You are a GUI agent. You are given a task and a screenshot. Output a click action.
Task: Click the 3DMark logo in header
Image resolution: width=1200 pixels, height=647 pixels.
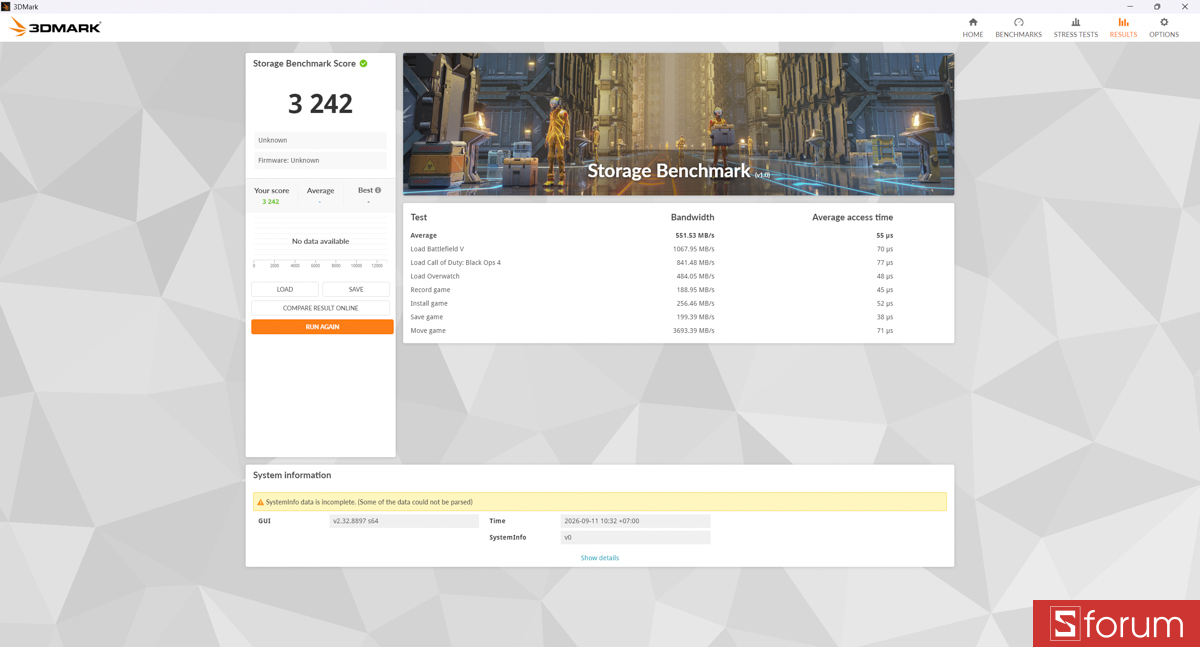coord(55,28)
